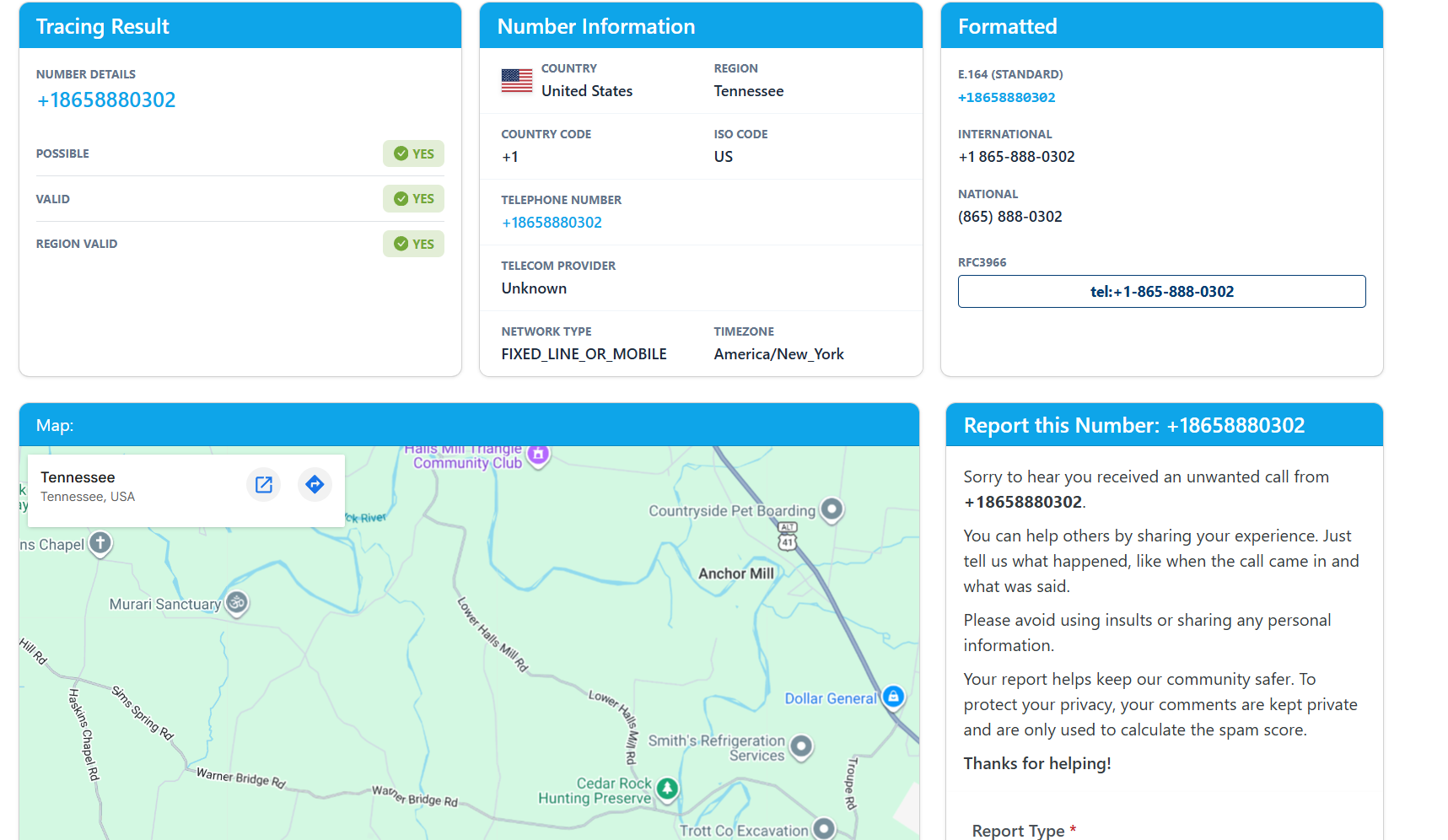Click the map directions arrow icon
The image size is (1448, 840).
click(x=315, y=484)
